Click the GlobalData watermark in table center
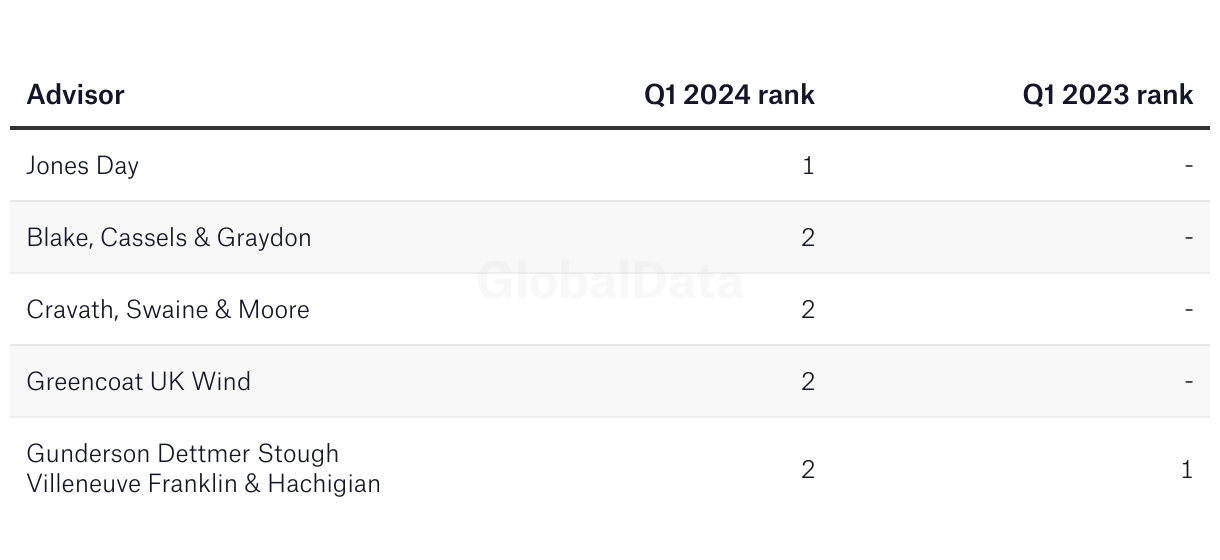This screenshot has width=1220, height=560. pos(610,281)
